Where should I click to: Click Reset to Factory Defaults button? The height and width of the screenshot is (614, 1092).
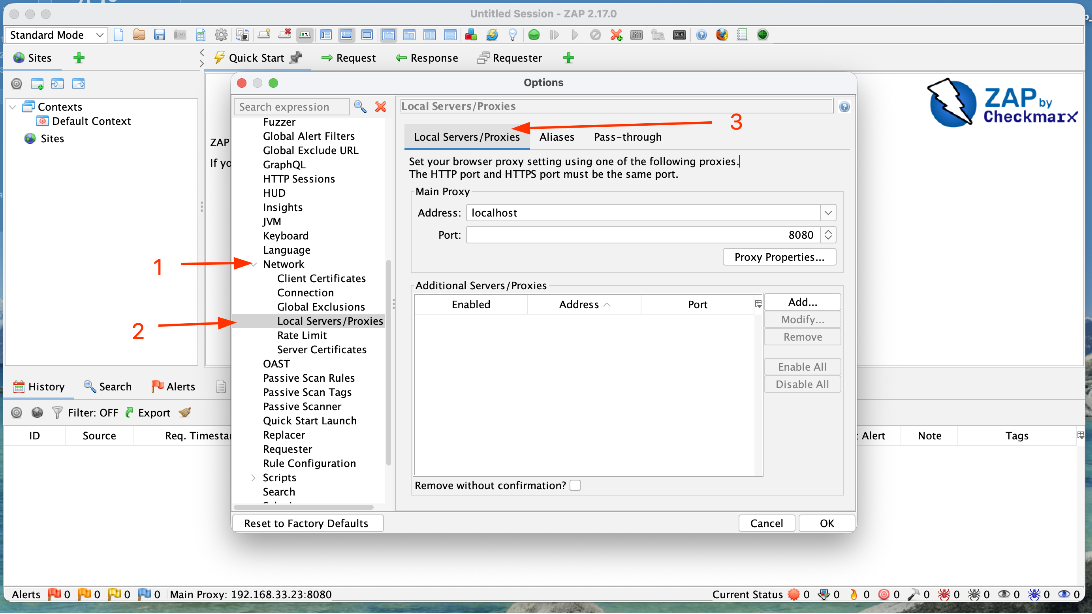(x=306, y=523)
